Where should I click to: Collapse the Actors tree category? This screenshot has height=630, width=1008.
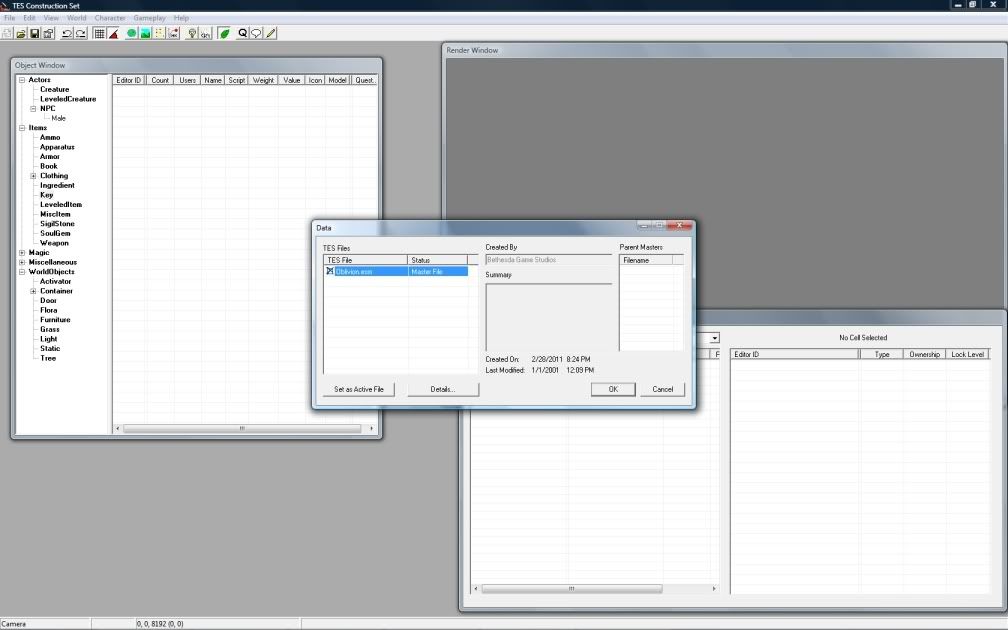(21, 80)
